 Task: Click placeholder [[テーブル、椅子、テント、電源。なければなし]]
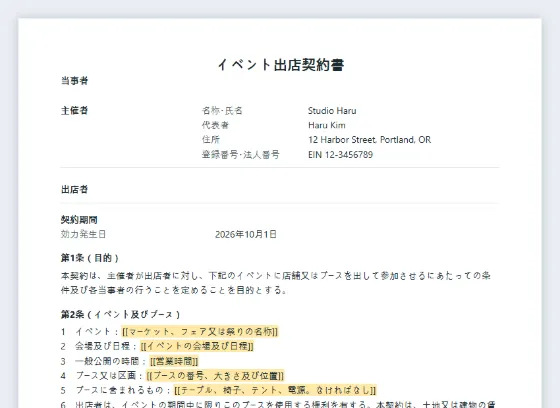tap(275, 390)
